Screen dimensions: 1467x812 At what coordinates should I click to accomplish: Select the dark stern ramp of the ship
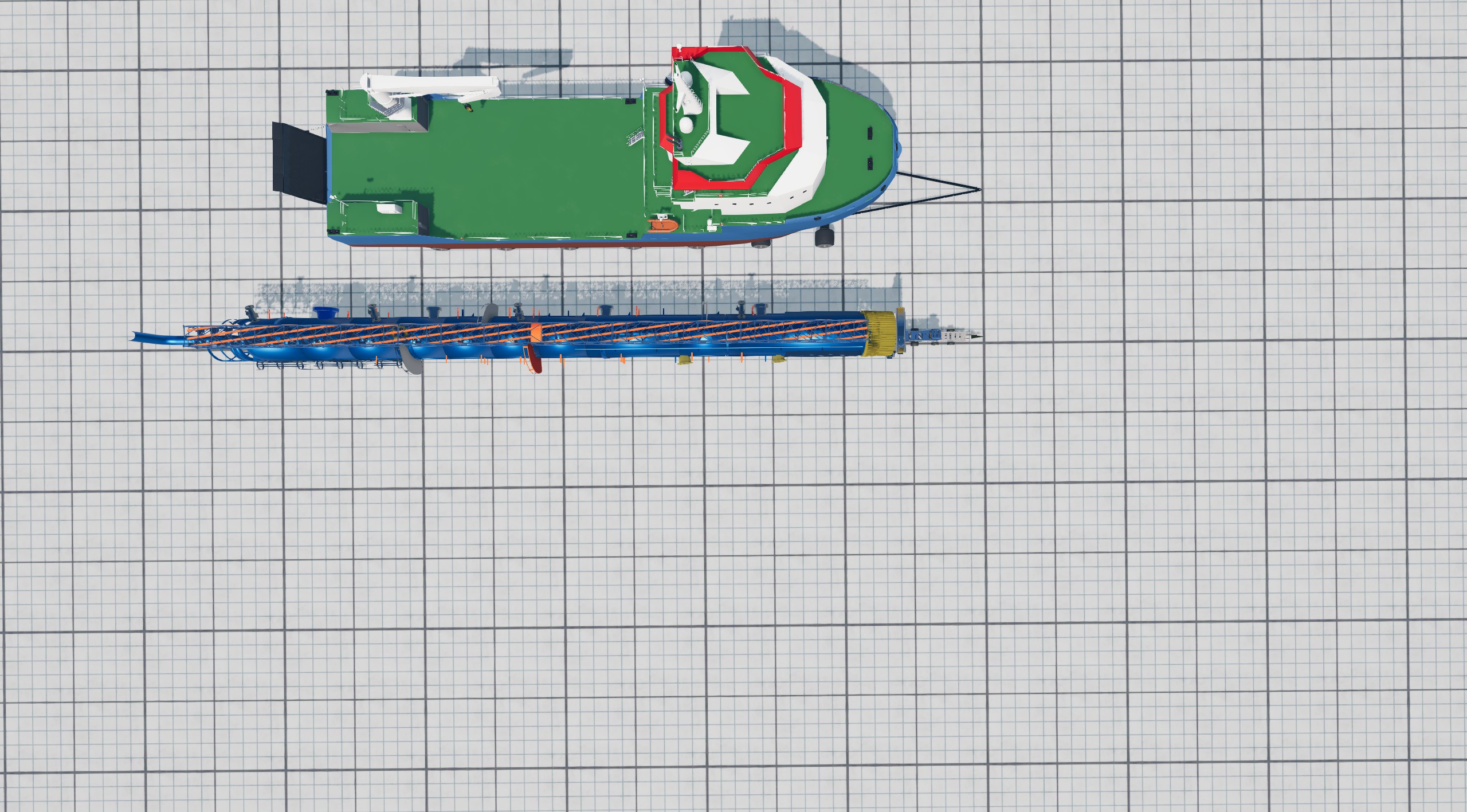point(299,164)
